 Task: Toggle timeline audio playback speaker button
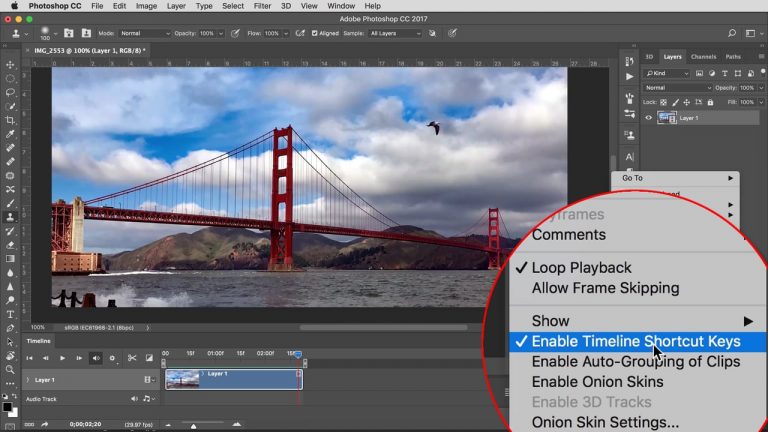click(x=96, y=358)
